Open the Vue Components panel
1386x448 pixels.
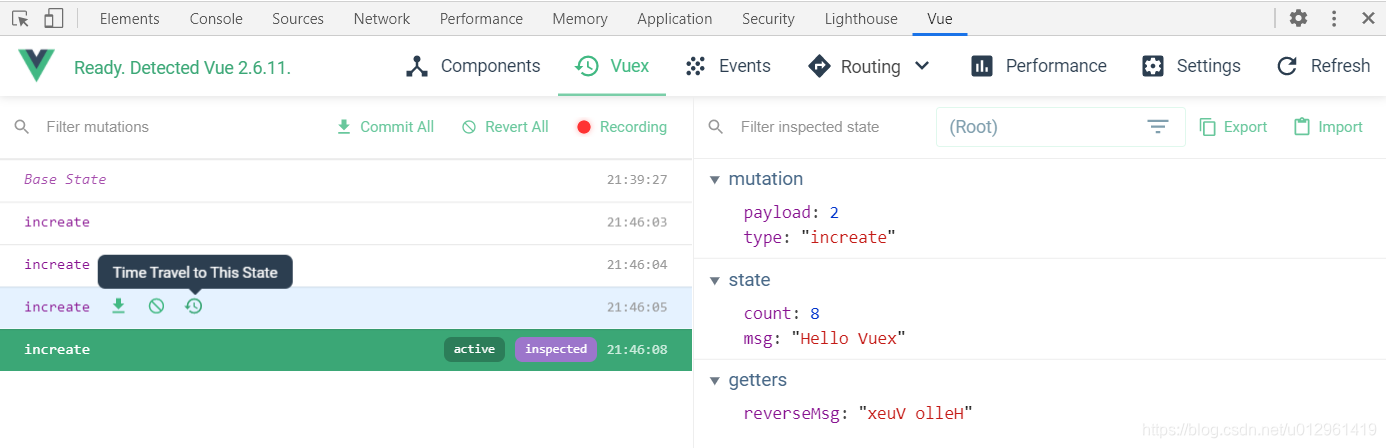473,66
